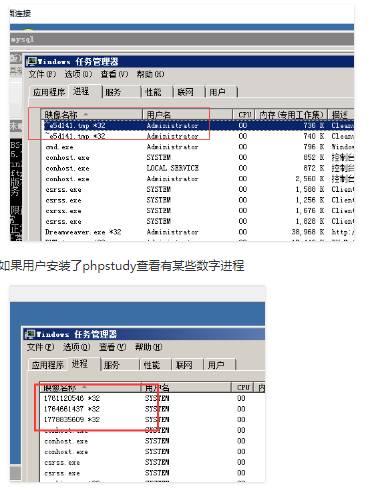The height and width of the screenshot is (491, 378).
Task: Sort by 用户名 column in window with numeric processes
Action: [186, 388]
